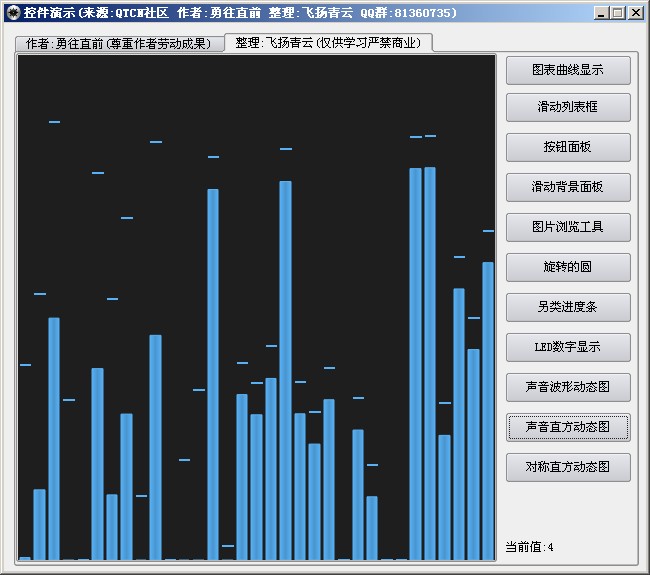
Task: Show 声音波形动态图 demo
Action: tap(568, 387)
